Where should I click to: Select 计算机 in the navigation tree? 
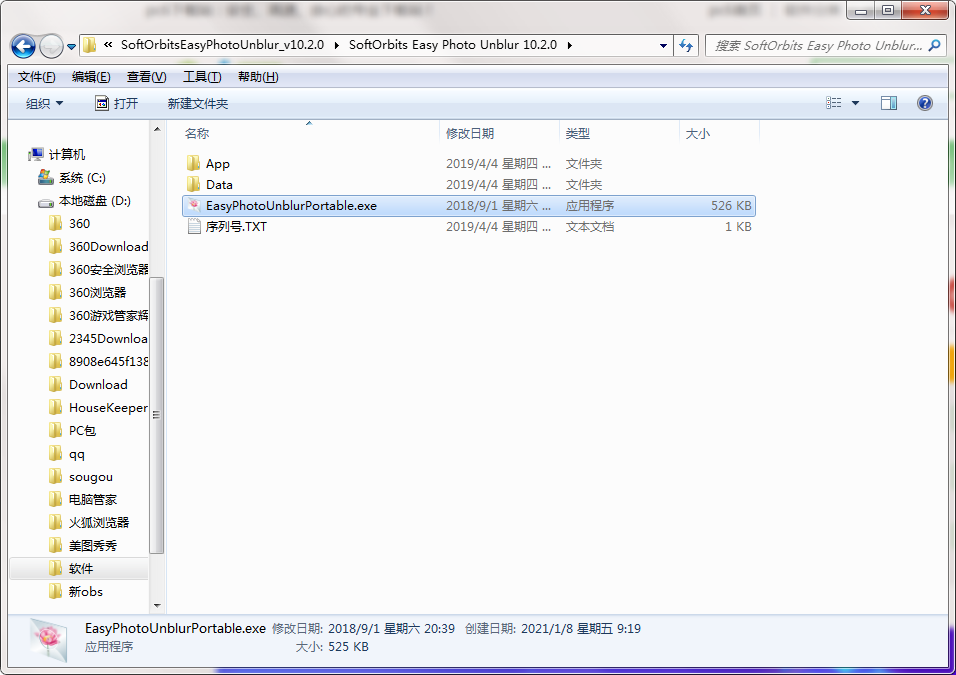[67, 154]
